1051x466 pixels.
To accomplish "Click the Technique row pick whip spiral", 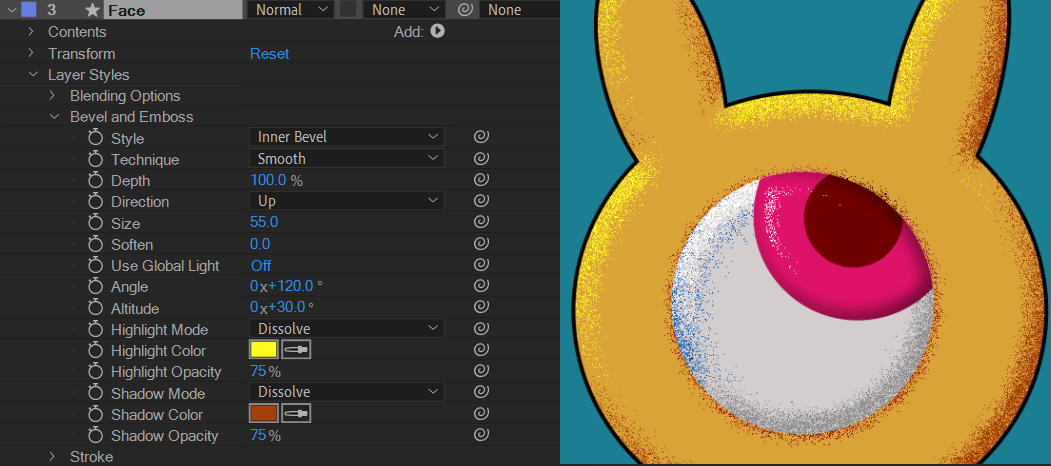I will [481, 159].
